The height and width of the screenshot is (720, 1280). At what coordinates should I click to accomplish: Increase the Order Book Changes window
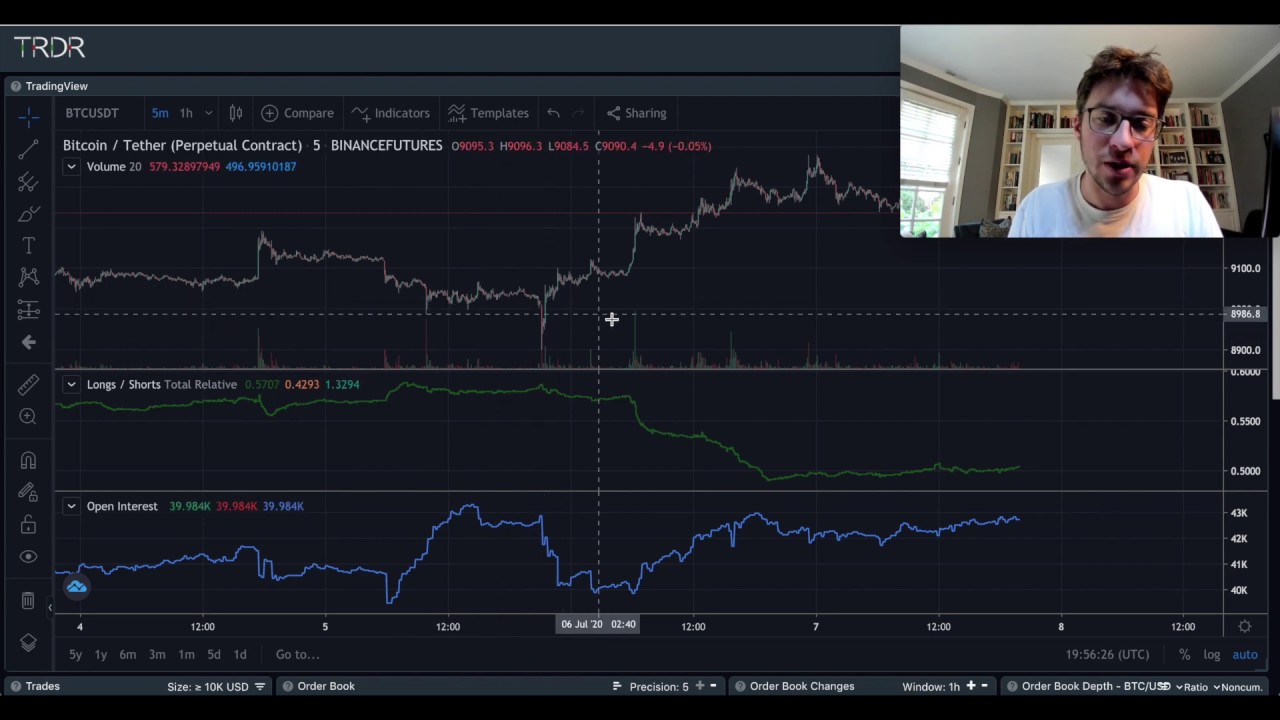coord(970,686)
